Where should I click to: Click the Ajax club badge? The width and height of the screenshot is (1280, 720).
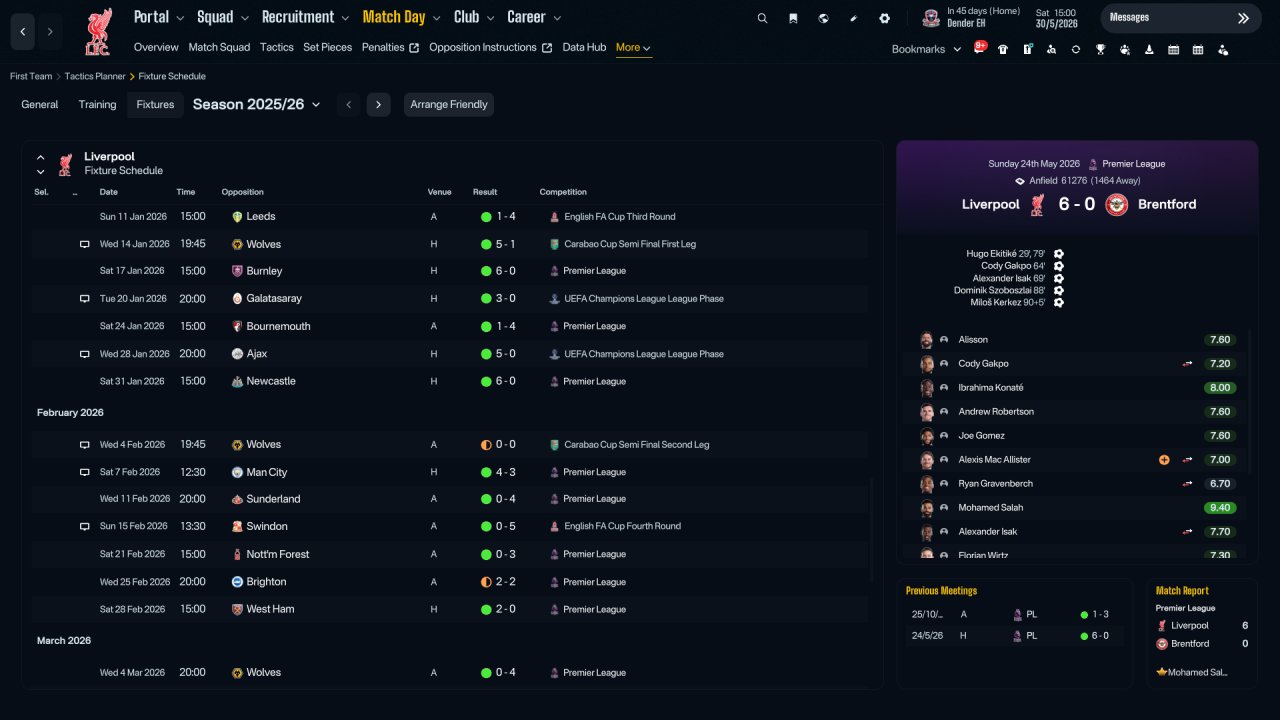(237, 354)
